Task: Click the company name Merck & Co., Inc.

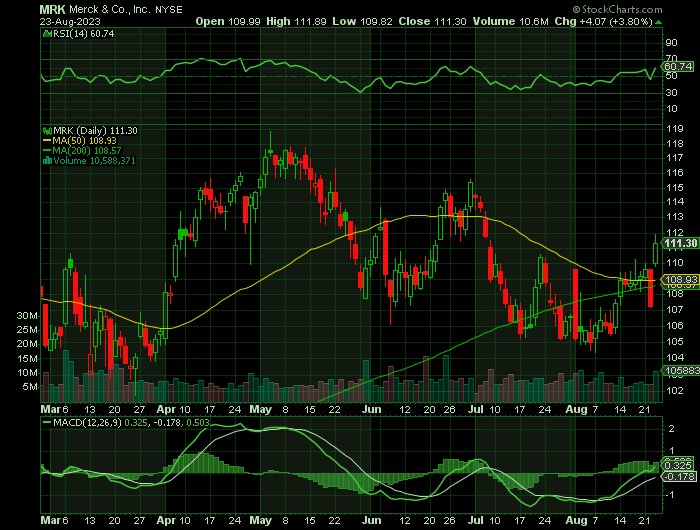Action: pos(109,9)
